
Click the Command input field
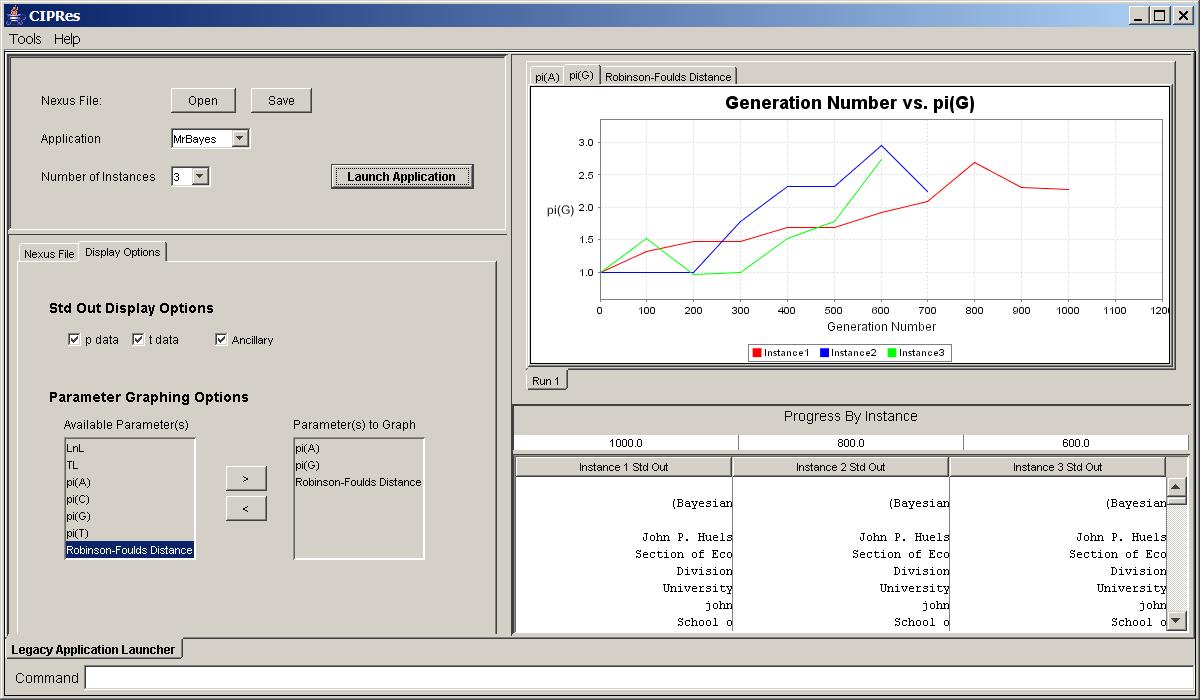639,678
